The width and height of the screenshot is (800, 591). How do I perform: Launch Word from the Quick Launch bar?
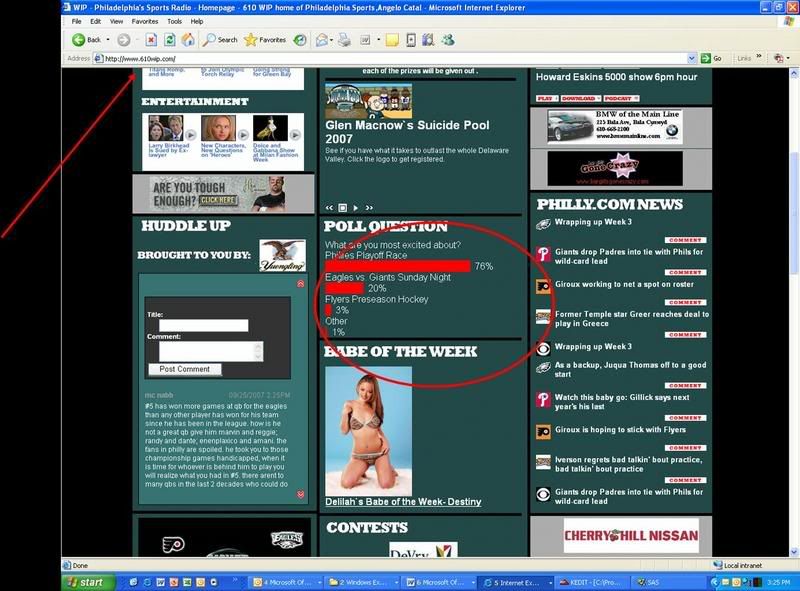click(160, 582)
